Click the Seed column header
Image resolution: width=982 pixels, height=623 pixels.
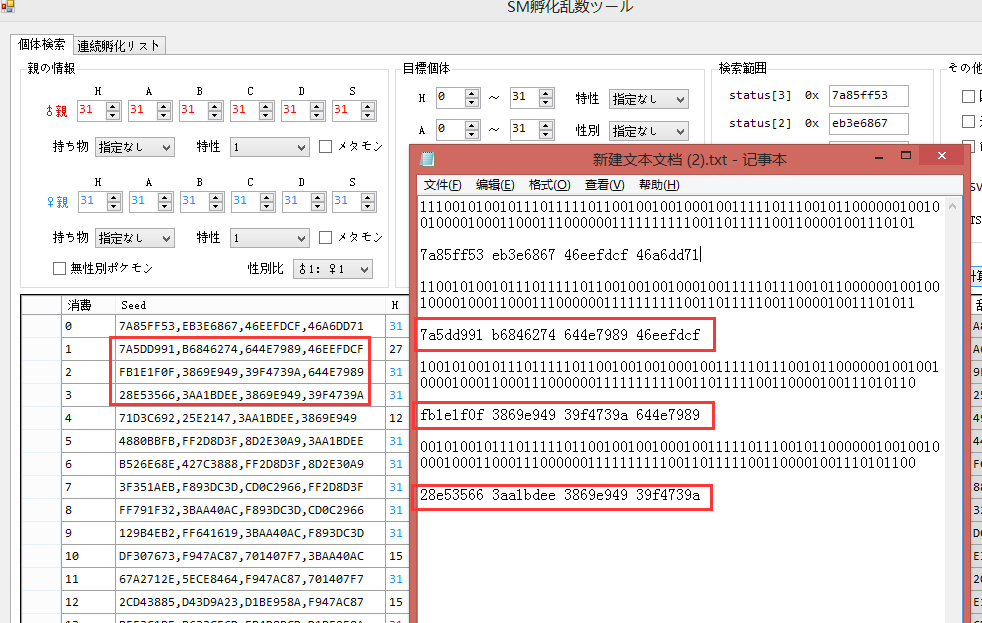tap(133, 305)
